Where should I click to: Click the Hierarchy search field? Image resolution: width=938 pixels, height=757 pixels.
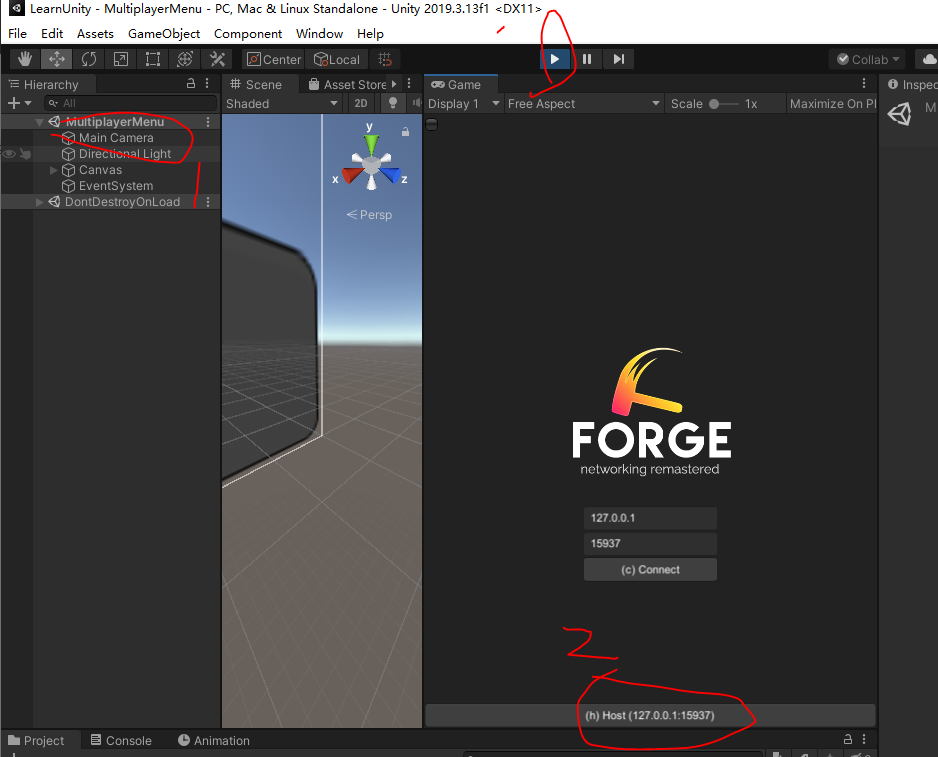point(130,103)
